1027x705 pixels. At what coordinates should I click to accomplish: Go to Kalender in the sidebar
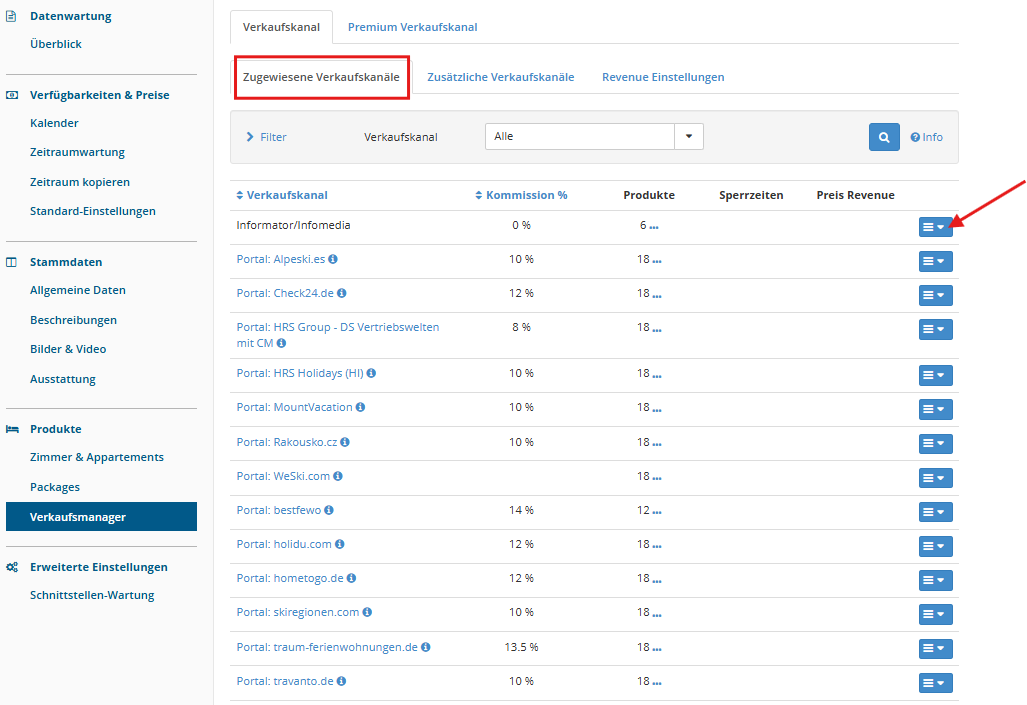(54, 123)
